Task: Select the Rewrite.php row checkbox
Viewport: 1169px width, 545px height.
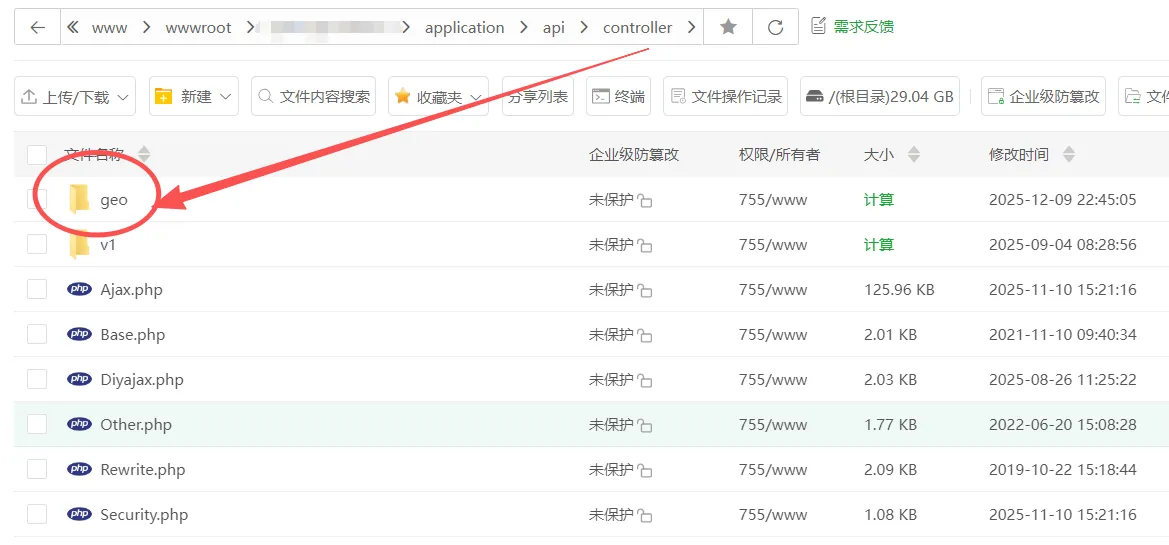Action: pos(37,470)
